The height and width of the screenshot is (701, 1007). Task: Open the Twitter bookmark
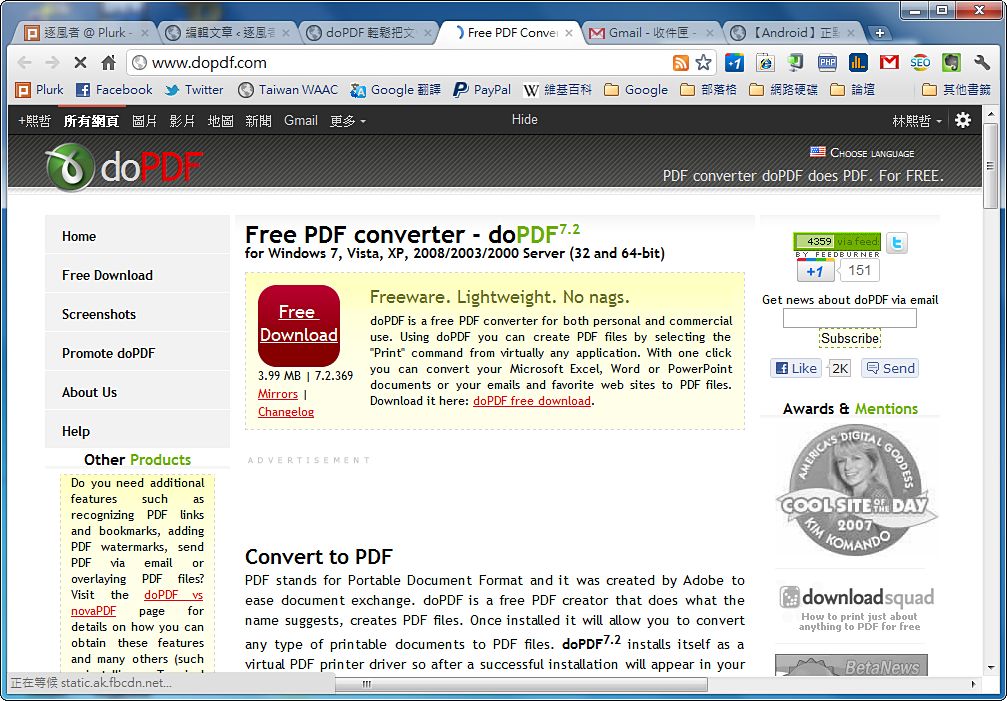(194, 90)
